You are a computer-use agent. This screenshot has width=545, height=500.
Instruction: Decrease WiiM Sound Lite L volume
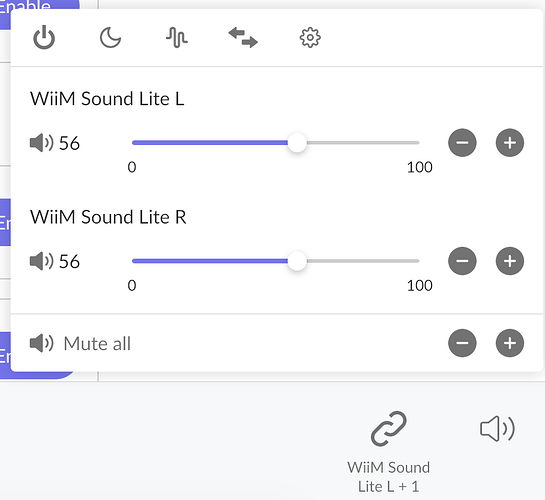462,143
